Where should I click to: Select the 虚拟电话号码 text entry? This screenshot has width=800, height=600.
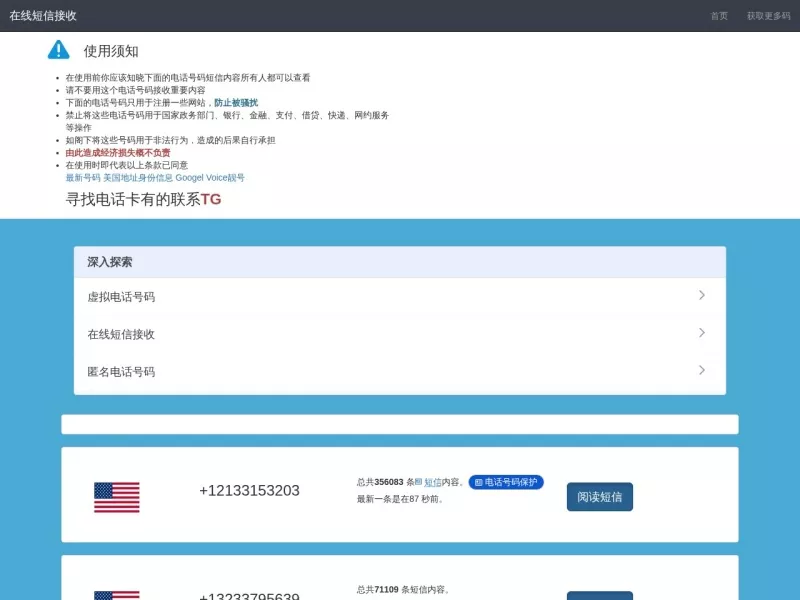coord(121,296)
